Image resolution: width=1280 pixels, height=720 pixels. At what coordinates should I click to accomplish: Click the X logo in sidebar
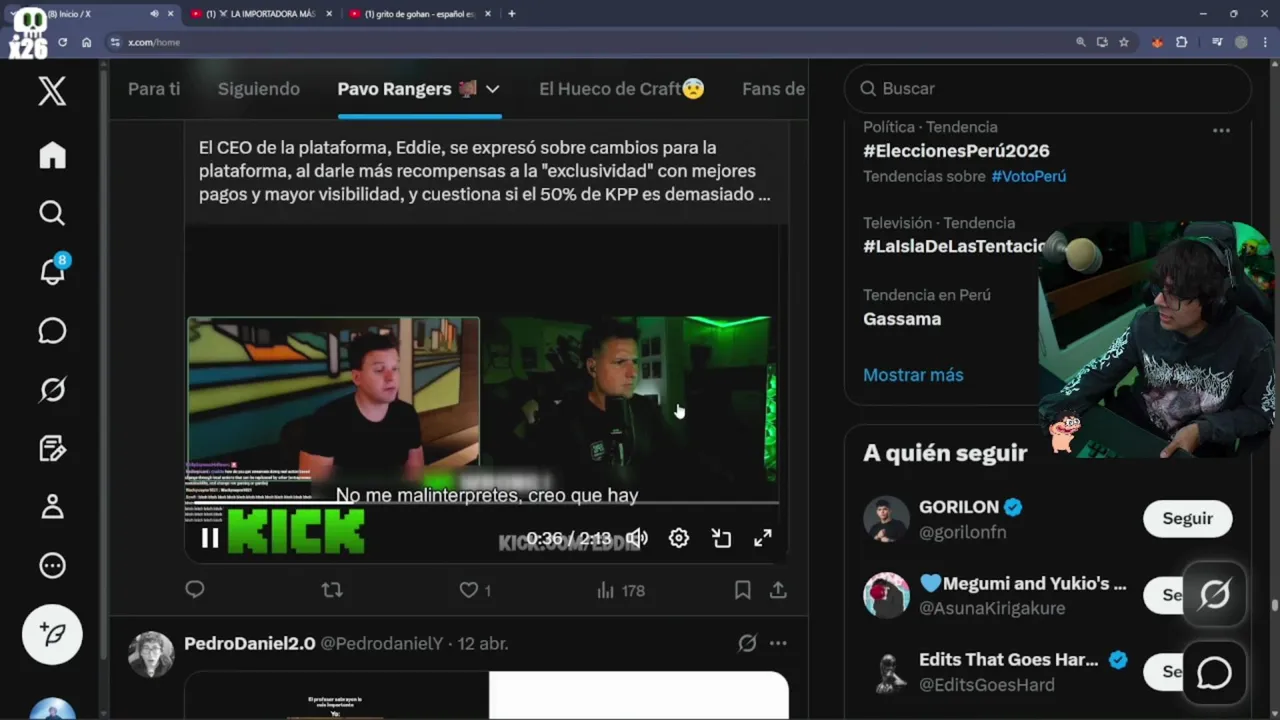click(x=52, y=91)
